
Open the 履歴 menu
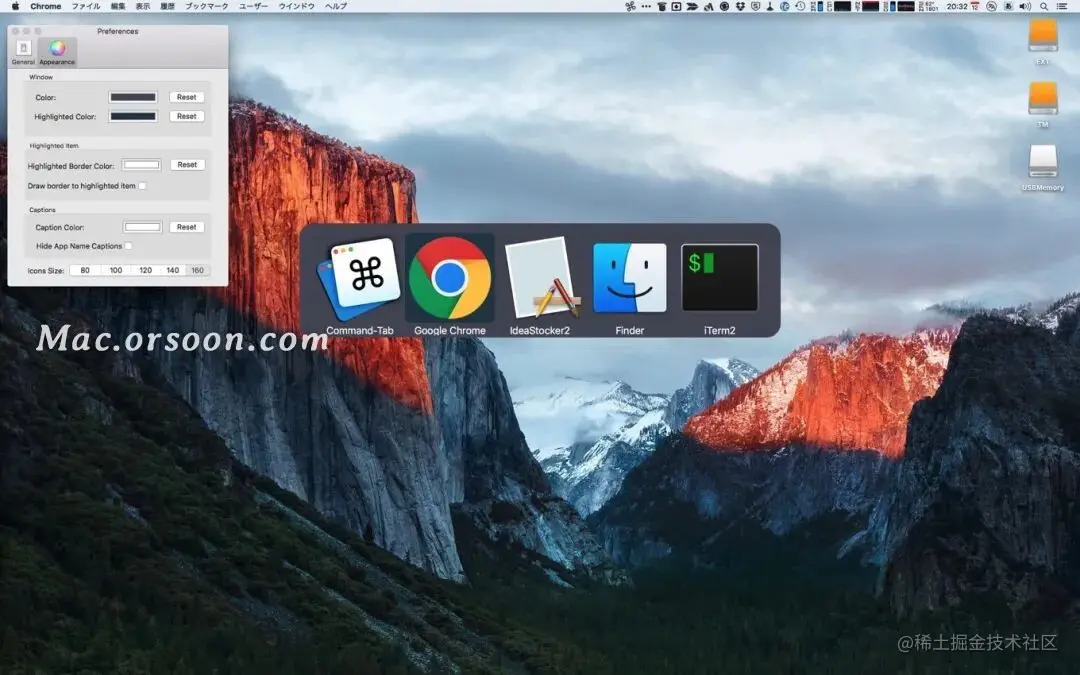[167, 6]
